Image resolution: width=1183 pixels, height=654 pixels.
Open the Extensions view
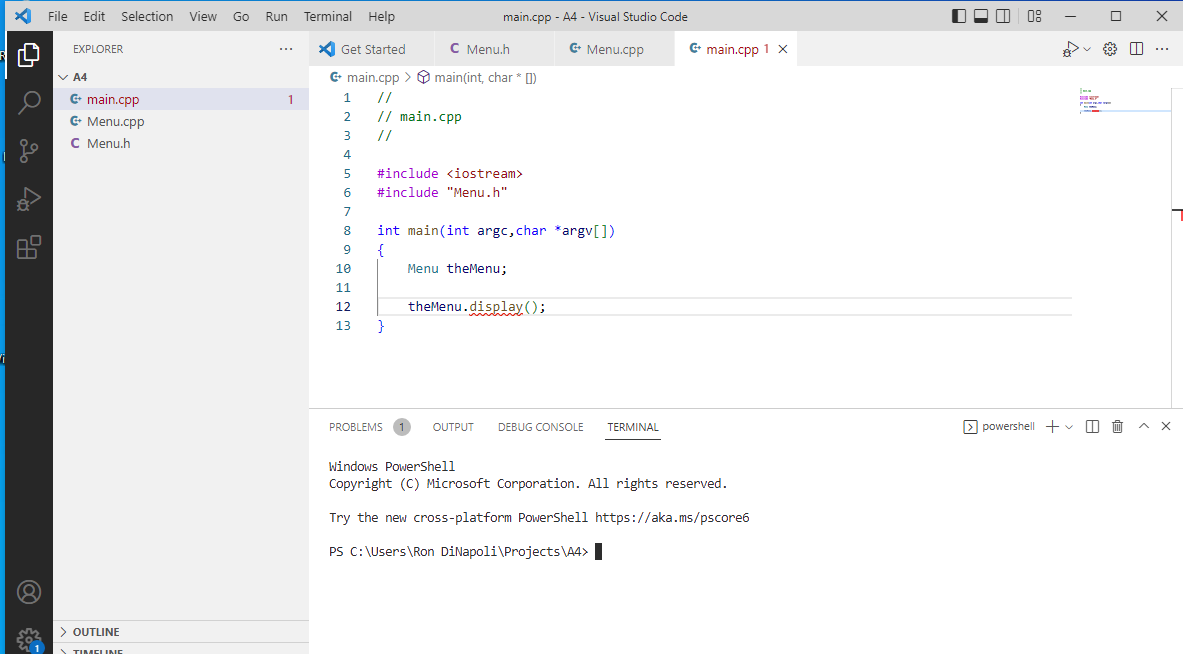[29, 247]
